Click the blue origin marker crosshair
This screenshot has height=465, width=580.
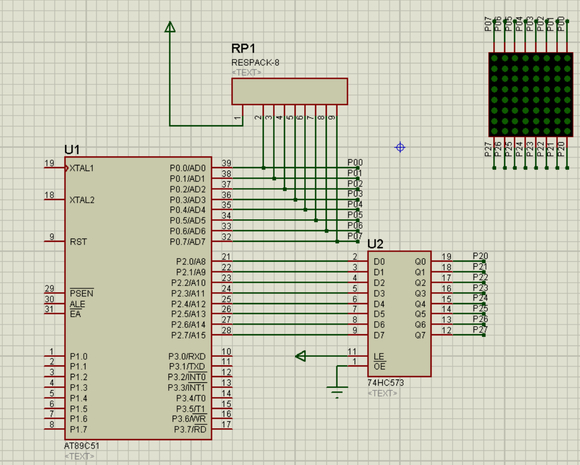click(x=400, y=148)
